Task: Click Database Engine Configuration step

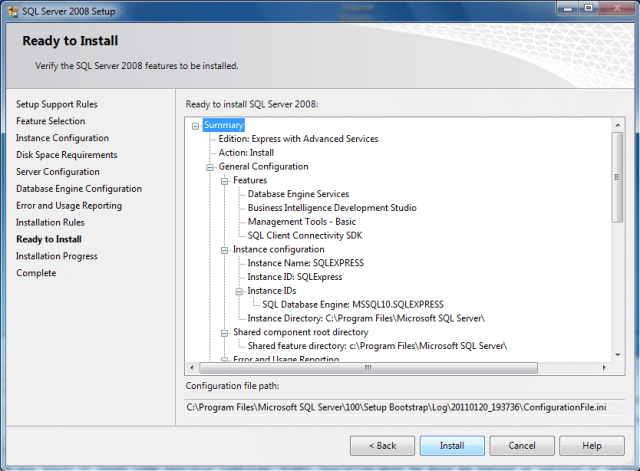Action: point(79,189)
